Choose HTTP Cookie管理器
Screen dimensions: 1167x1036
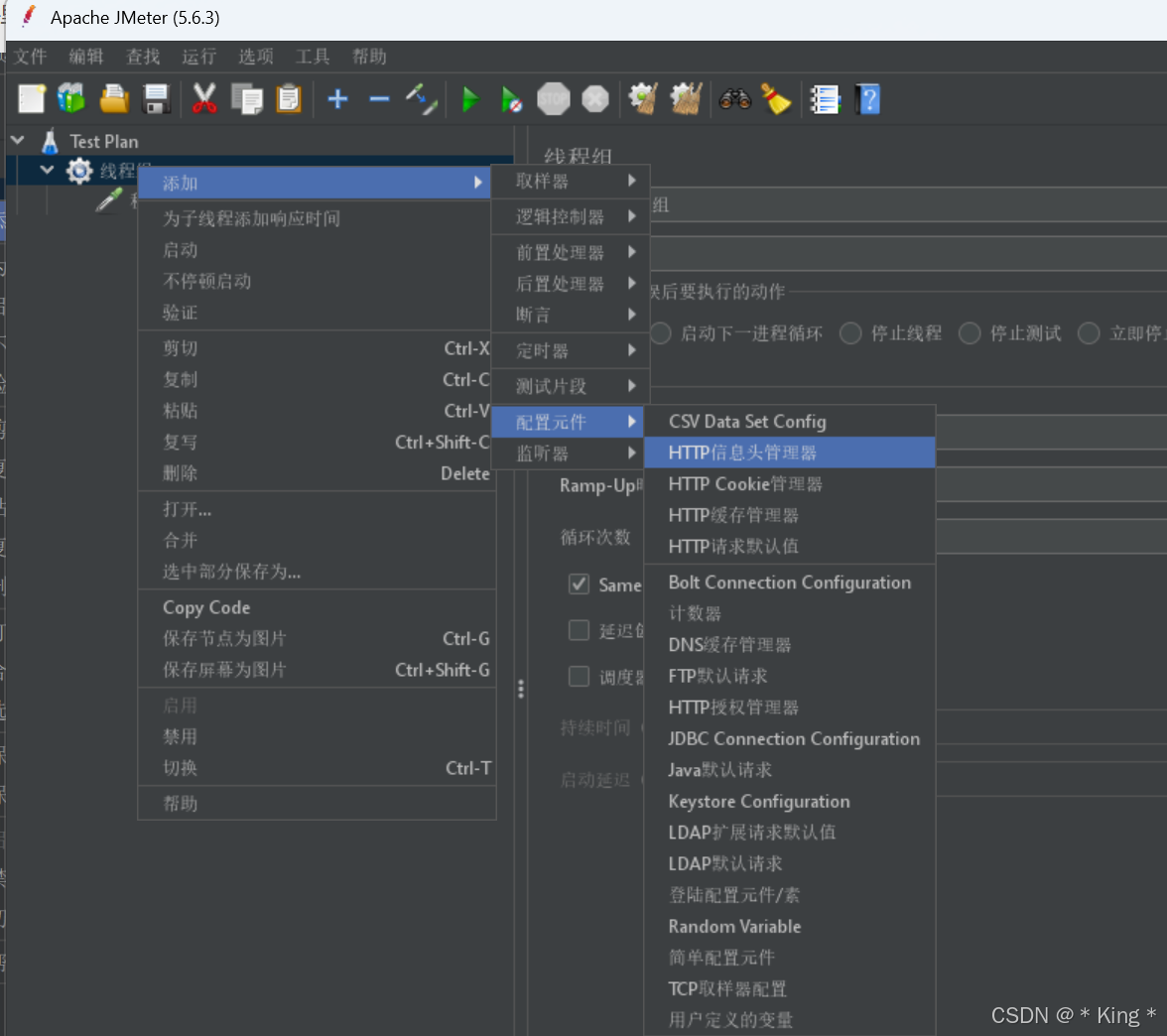790,484
